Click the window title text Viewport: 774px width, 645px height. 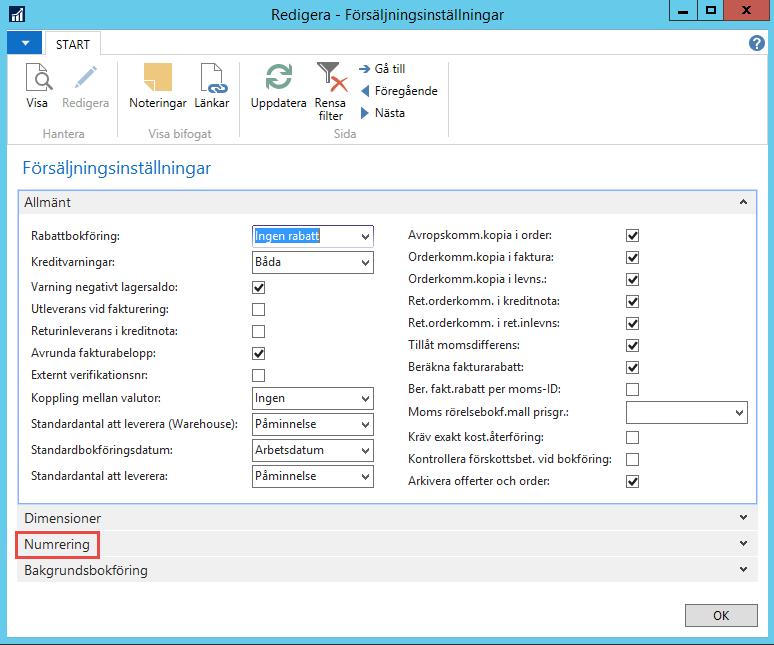coord(387,15)
